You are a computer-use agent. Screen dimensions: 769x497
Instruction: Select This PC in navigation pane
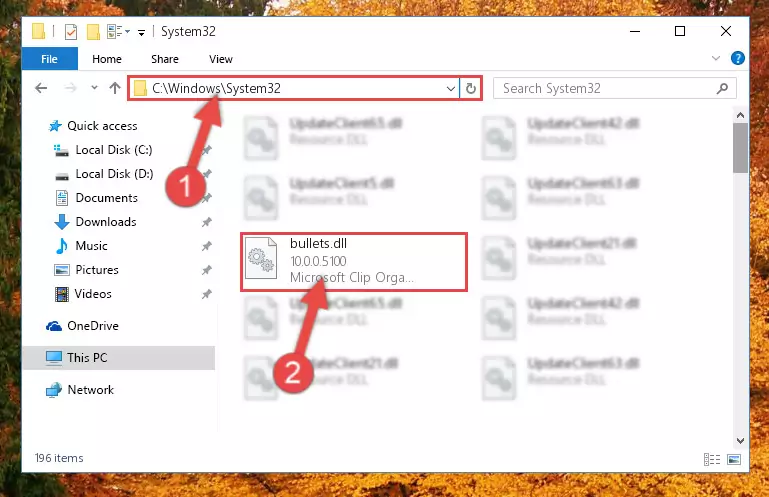(x=118, y=358)
